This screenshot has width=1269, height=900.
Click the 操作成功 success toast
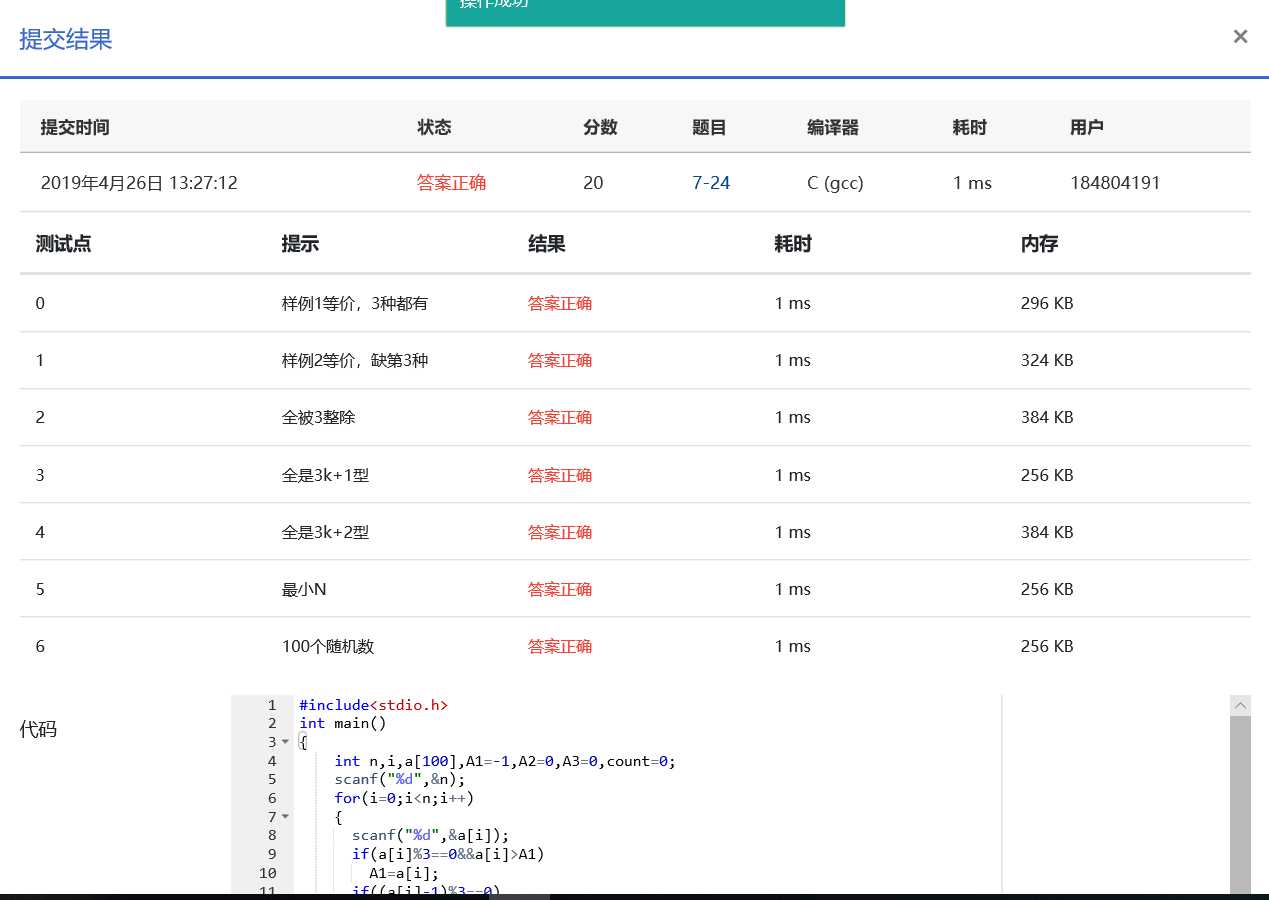pyautogui.click(x=645, y=8)
